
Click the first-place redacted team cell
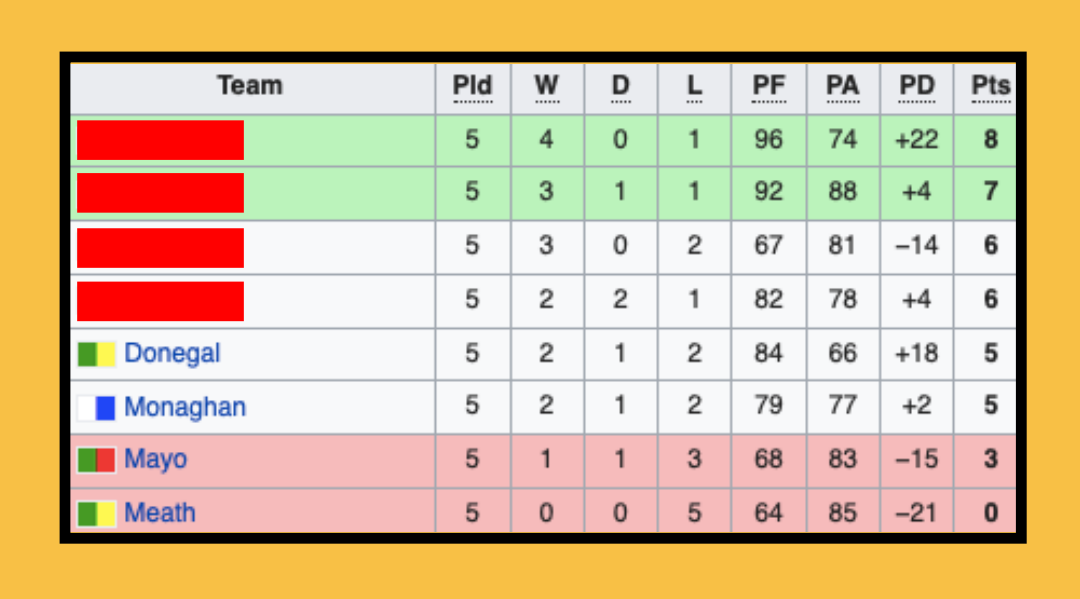pyautogui.click(x=160, y=140)
